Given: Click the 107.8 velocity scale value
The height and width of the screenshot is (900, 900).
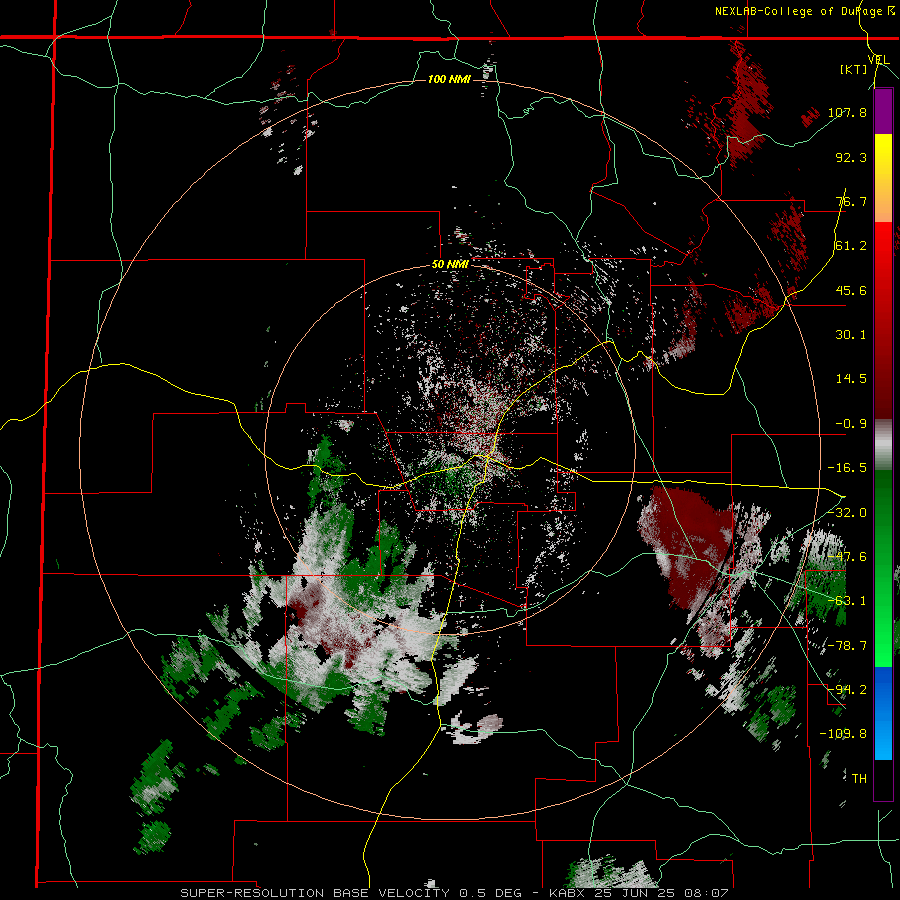Looking at the screenshot, I should 847,112.
